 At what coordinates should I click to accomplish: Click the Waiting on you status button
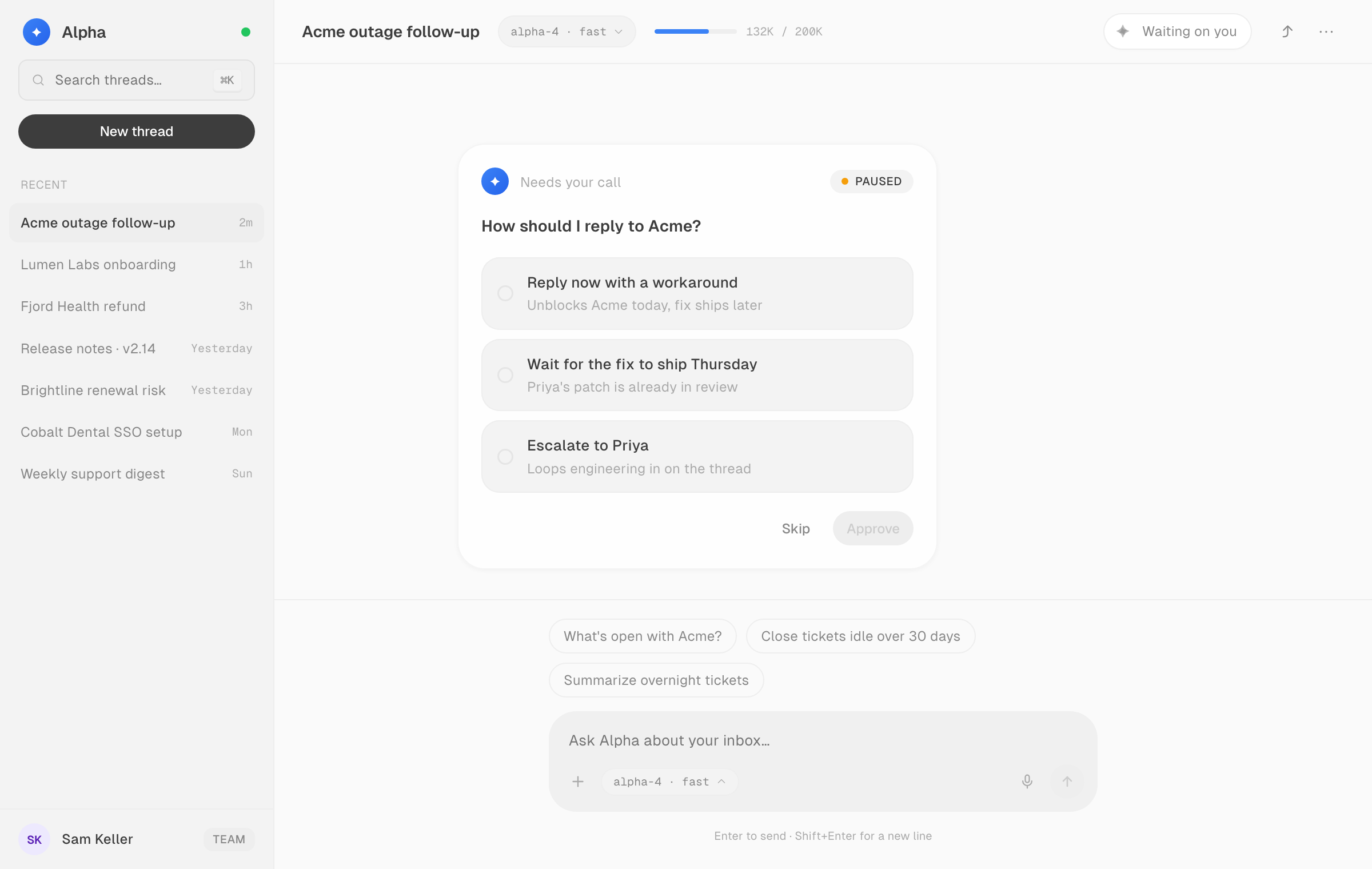(x=1178, y=31)
